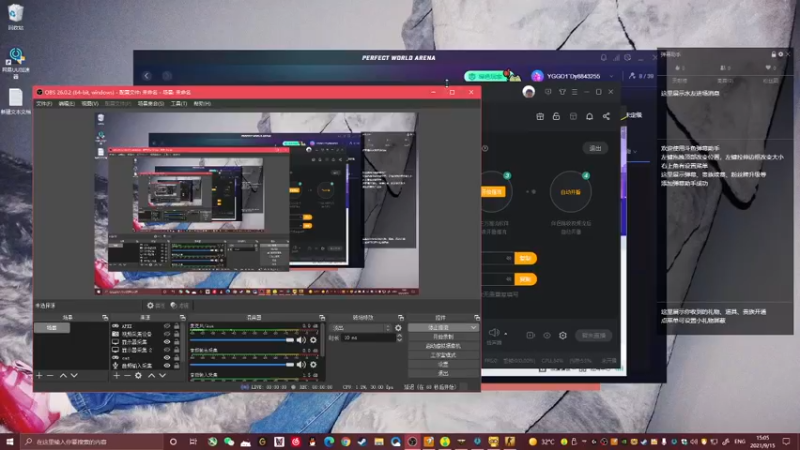Open the 工具(T) menu in OBS
This screenshot has height=450, width=800.
point(179,104)
